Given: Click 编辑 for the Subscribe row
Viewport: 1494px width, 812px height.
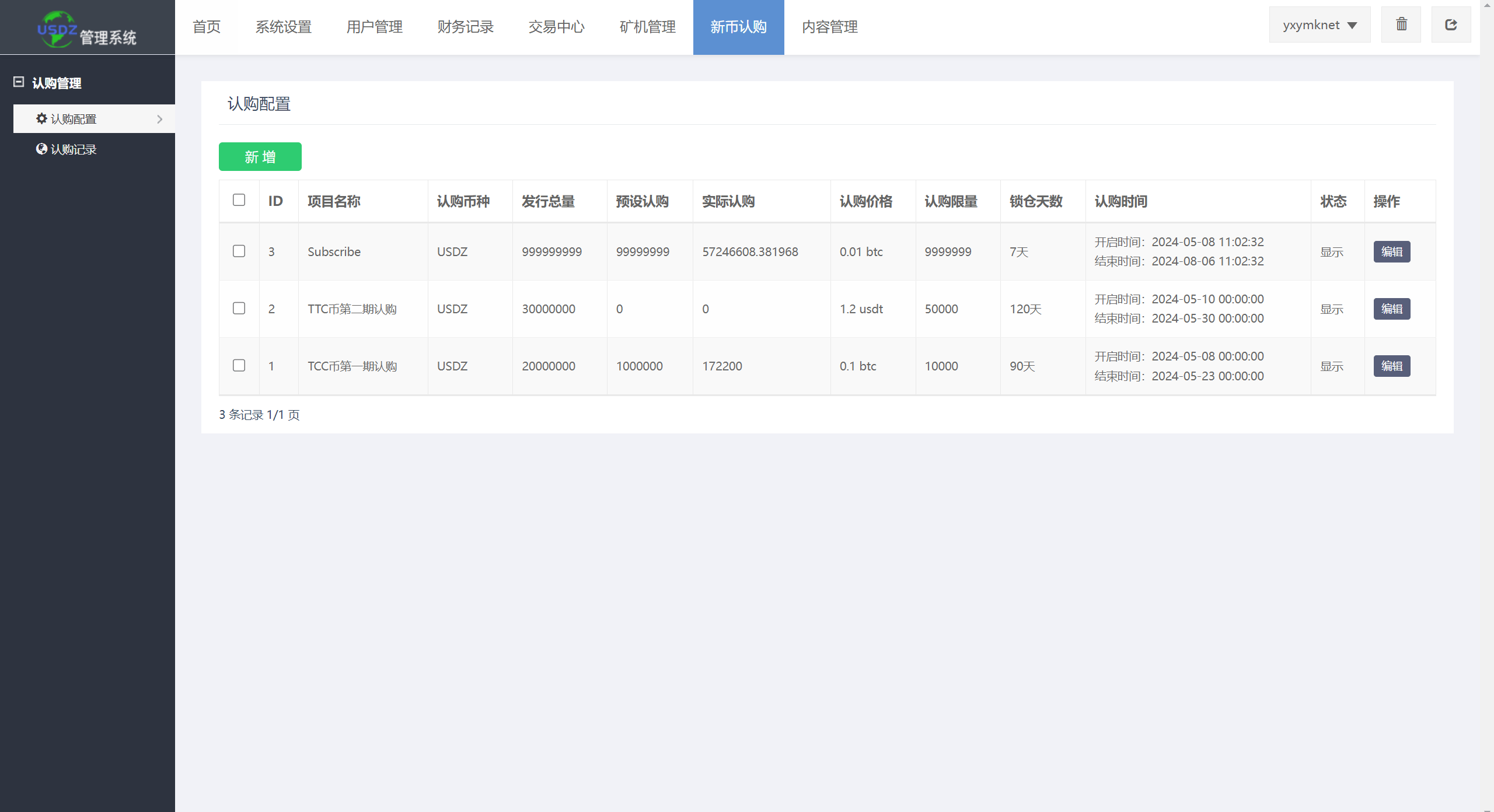Looking at the screenshot, I should pyautogui.click(x=1392, y=251).
